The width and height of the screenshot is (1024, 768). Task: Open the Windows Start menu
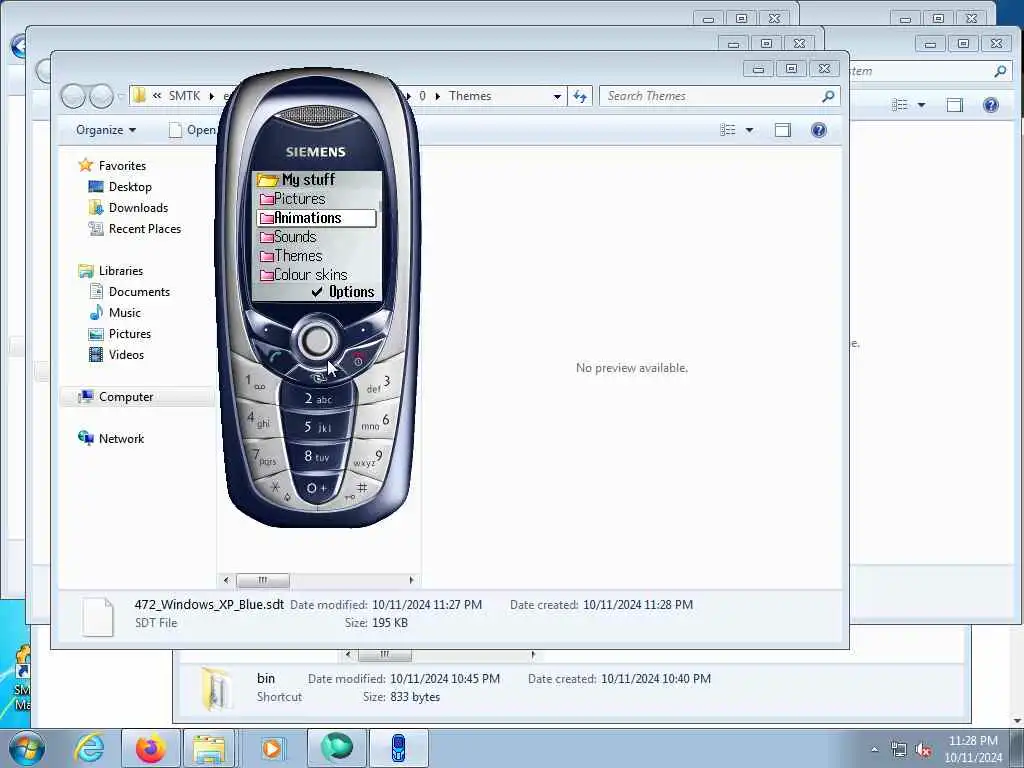point(27,748)
